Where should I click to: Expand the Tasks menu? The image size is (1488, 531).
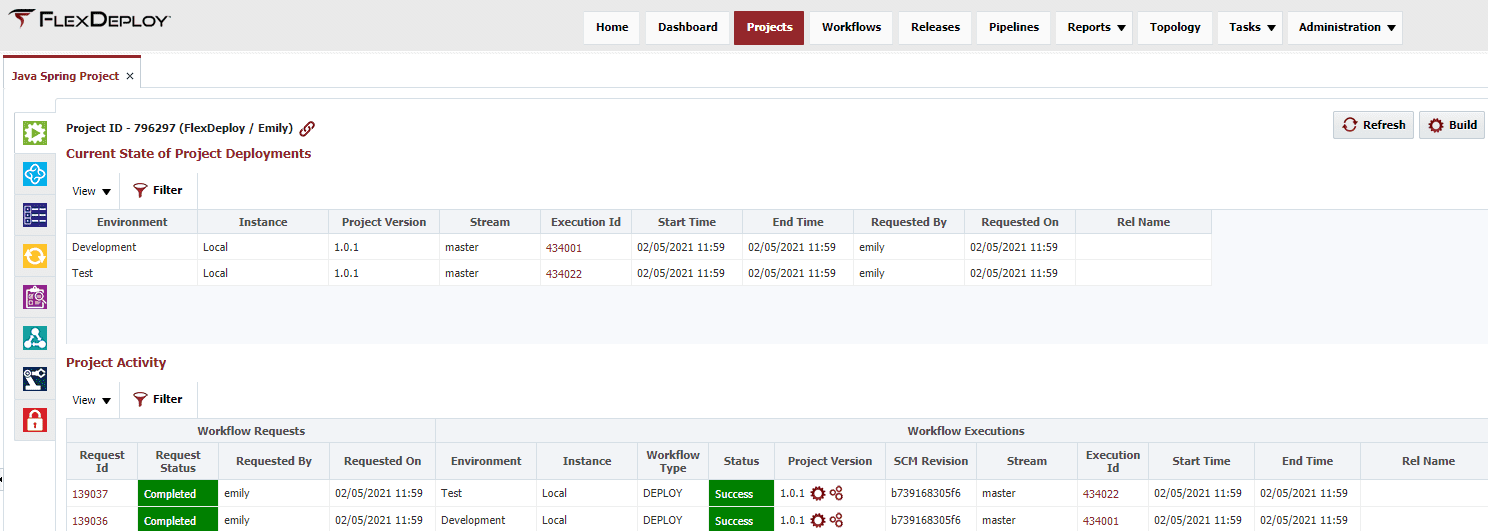pos(1252,28)
